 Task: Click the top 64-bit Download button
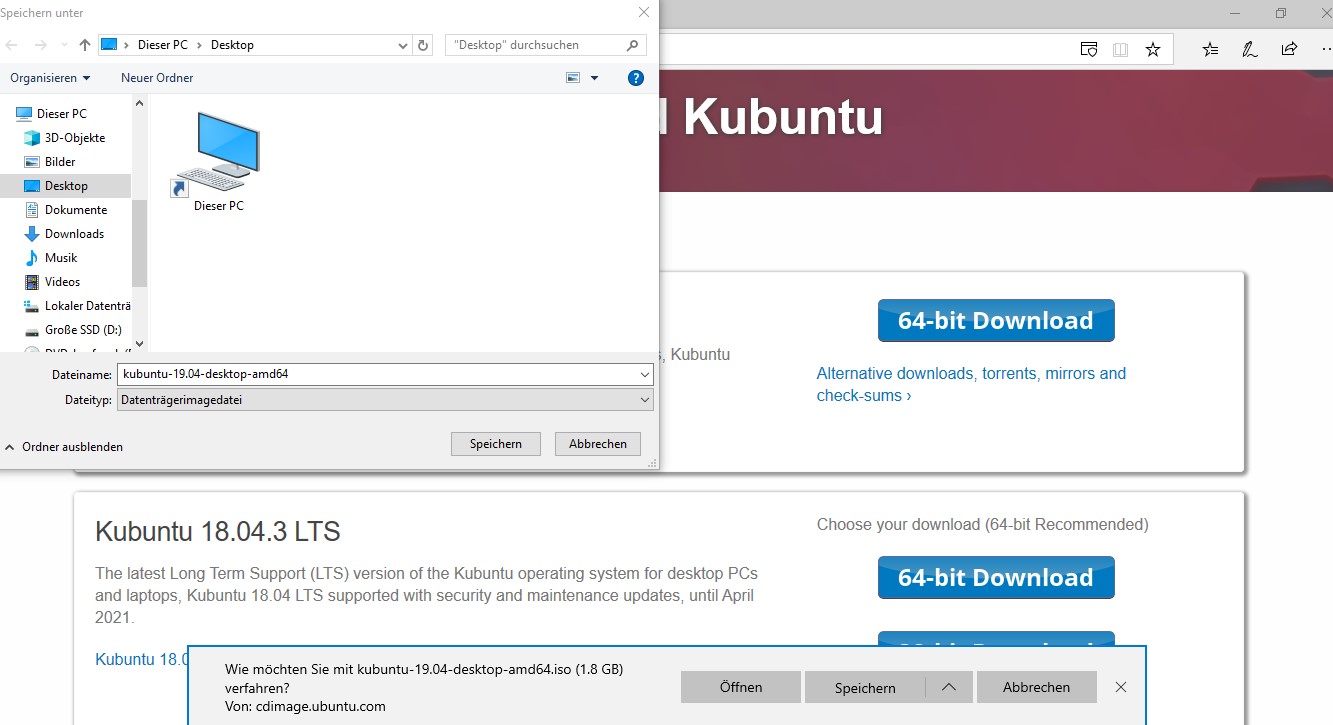point(996,321)
